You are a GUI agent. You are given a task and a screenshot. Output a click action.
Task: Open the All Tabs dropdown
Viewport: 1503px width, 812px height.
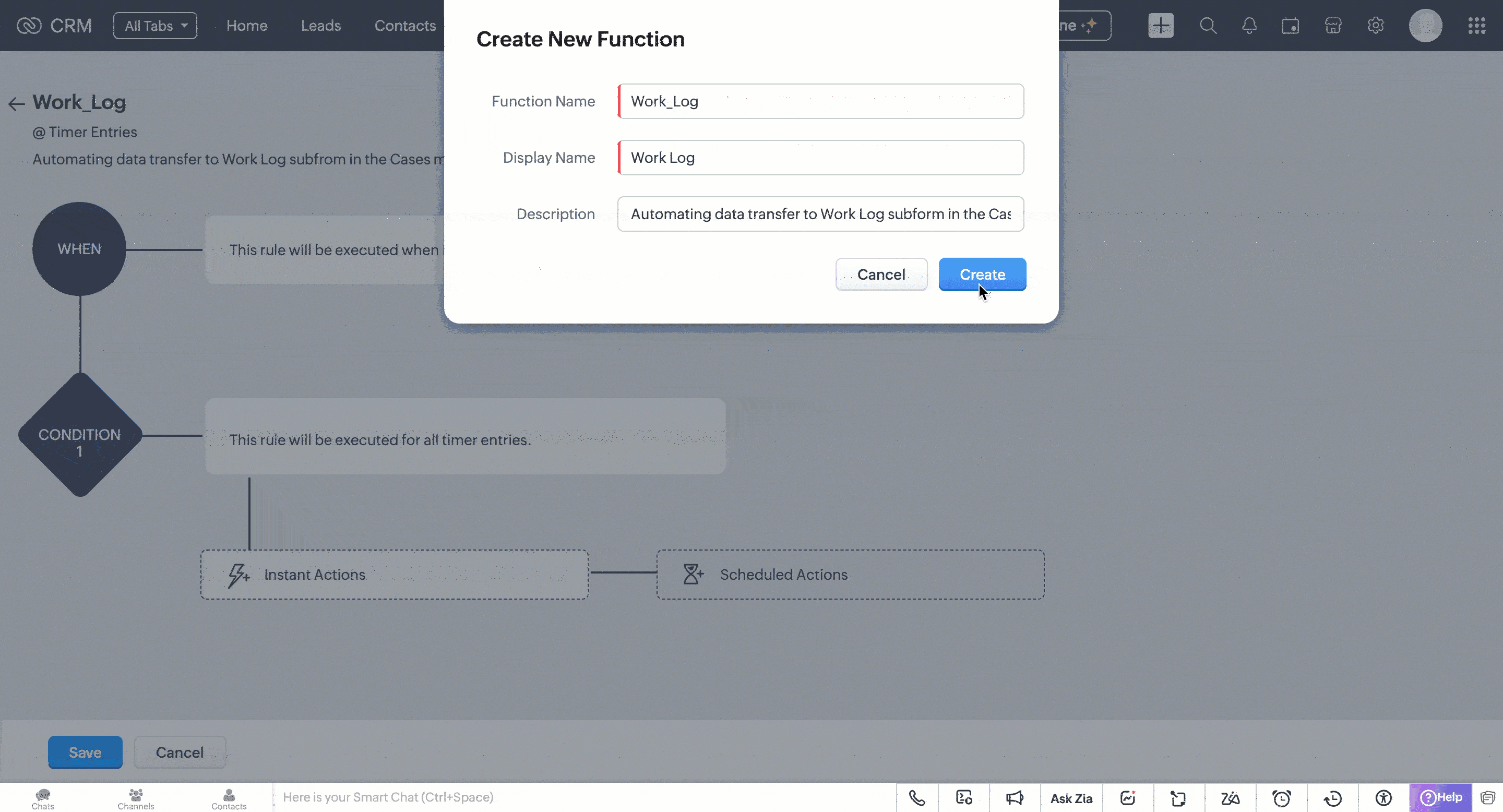[x=155, y=26]
